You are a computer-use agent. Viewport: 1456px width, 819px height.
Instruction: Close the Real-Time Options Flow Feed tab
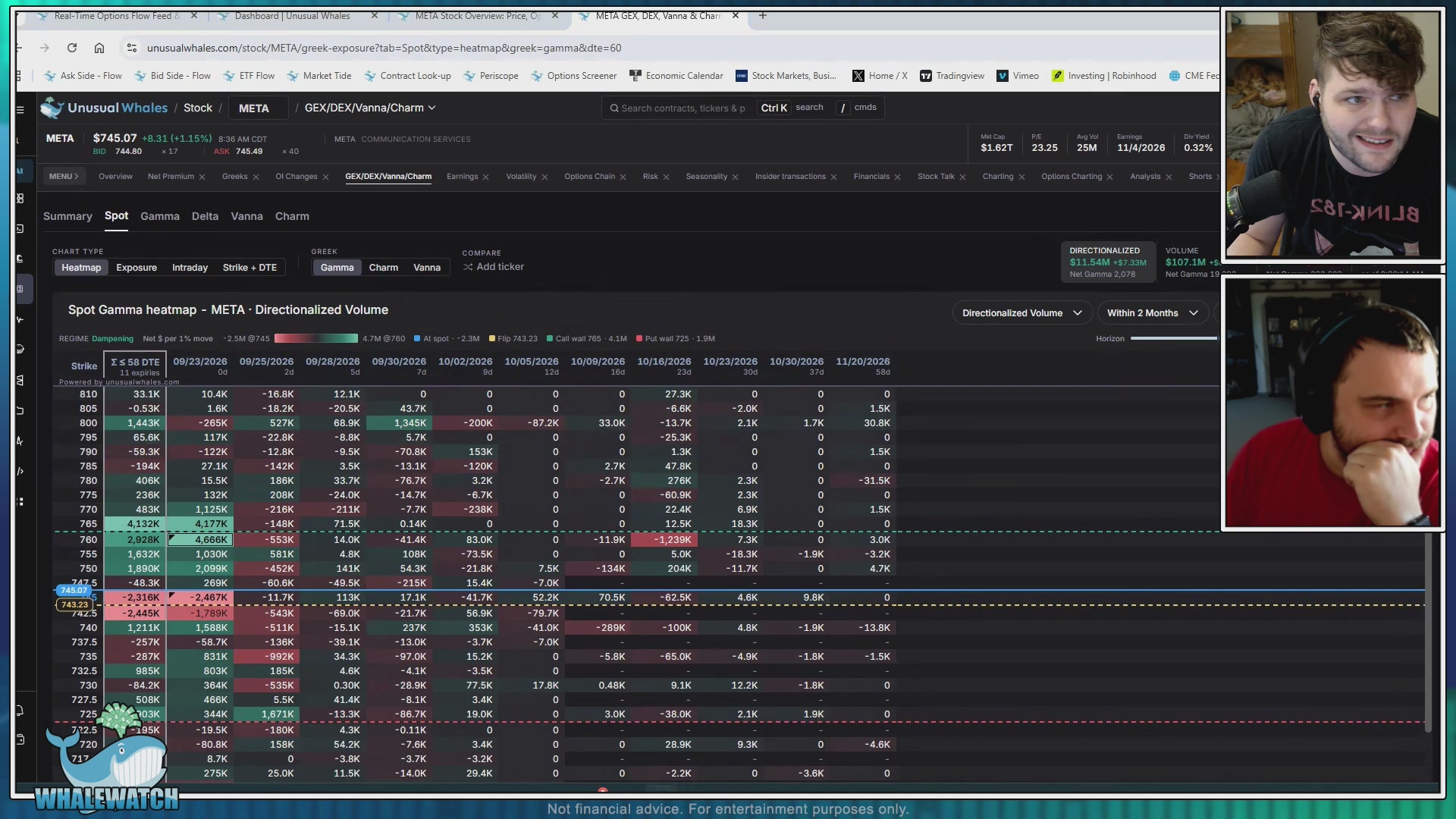pyautogui.click(x=194, y=15)
